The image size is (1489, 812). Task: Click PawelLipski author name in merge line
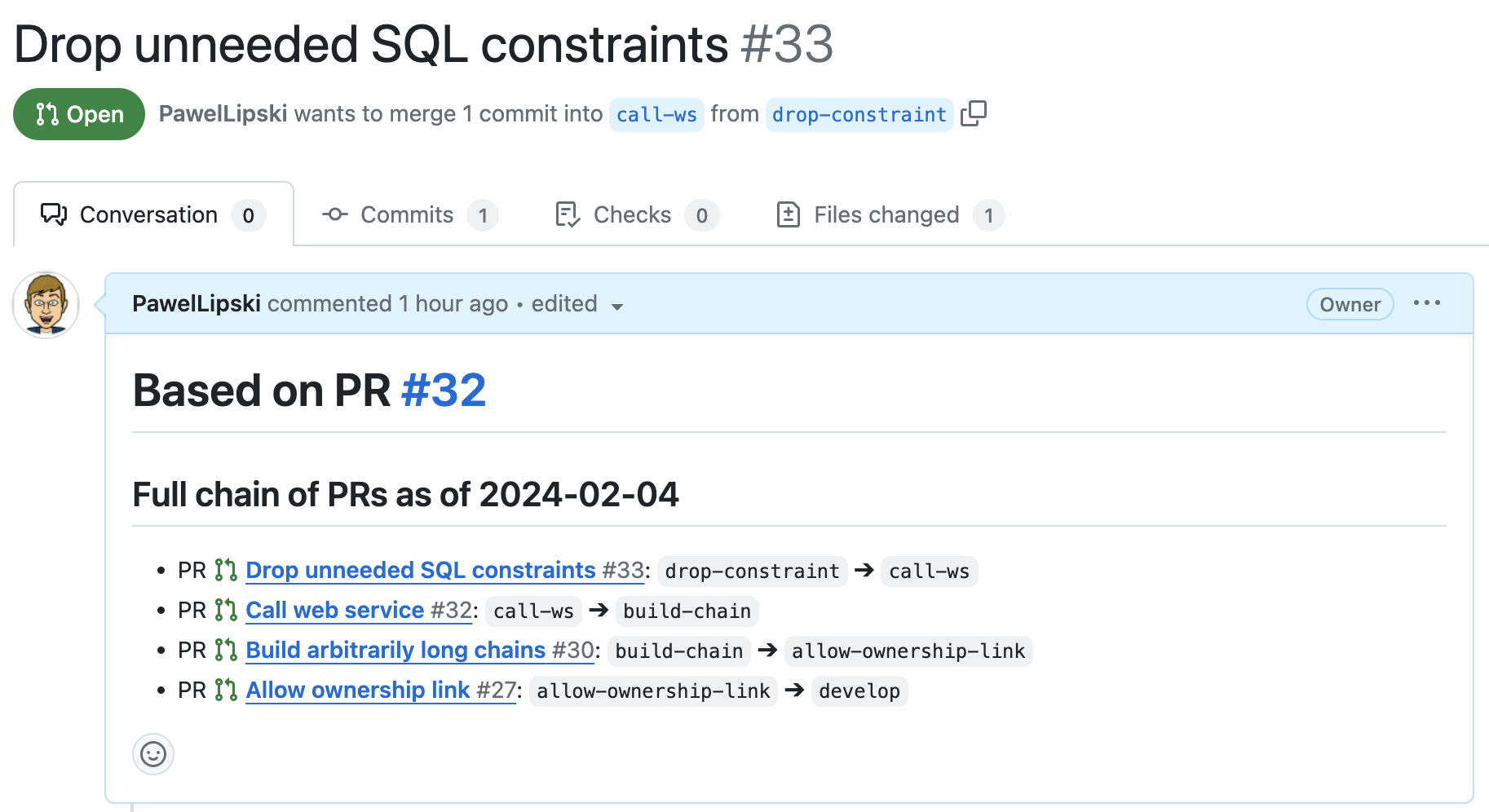tap(223, 113)
